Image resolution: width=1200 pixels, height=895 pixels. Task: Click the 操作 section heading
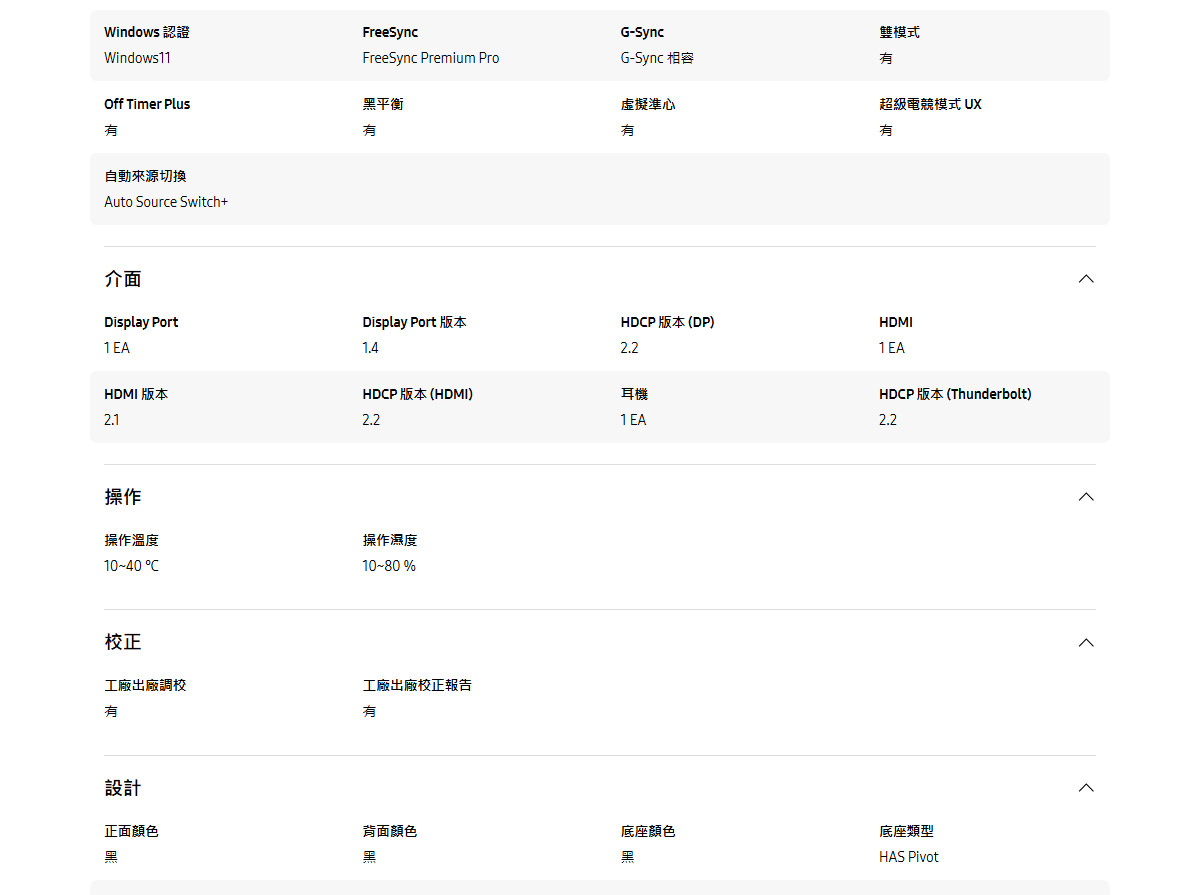(123, 497)
